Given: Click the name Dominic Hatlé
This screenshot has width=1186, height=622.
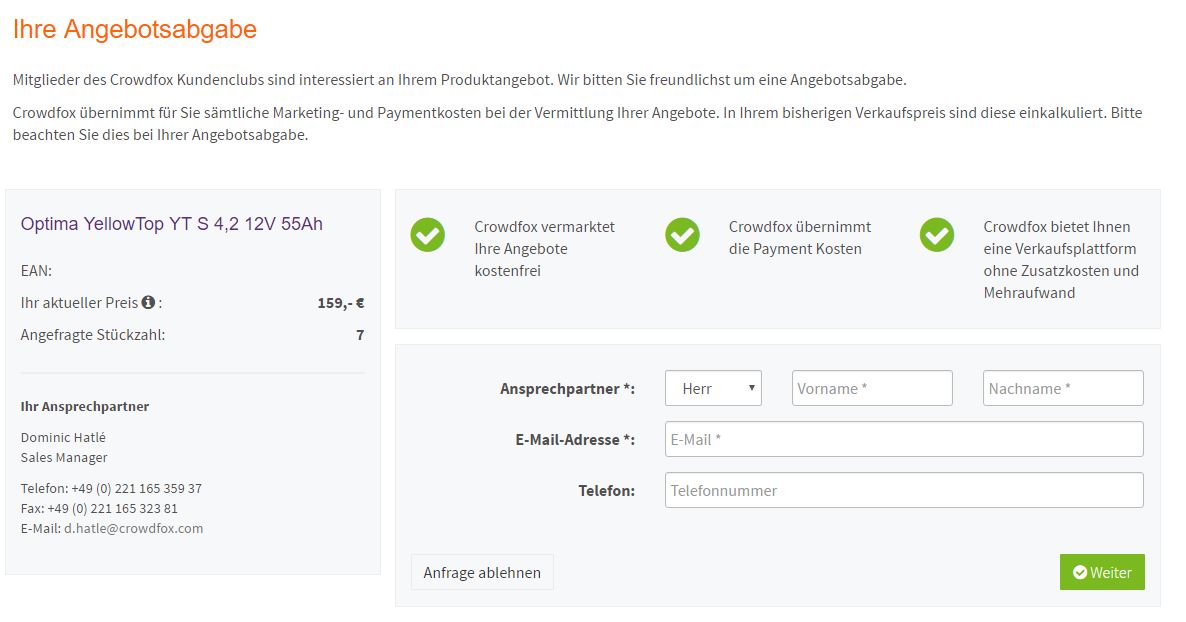Looking at the screenshot, I should 63,437.
